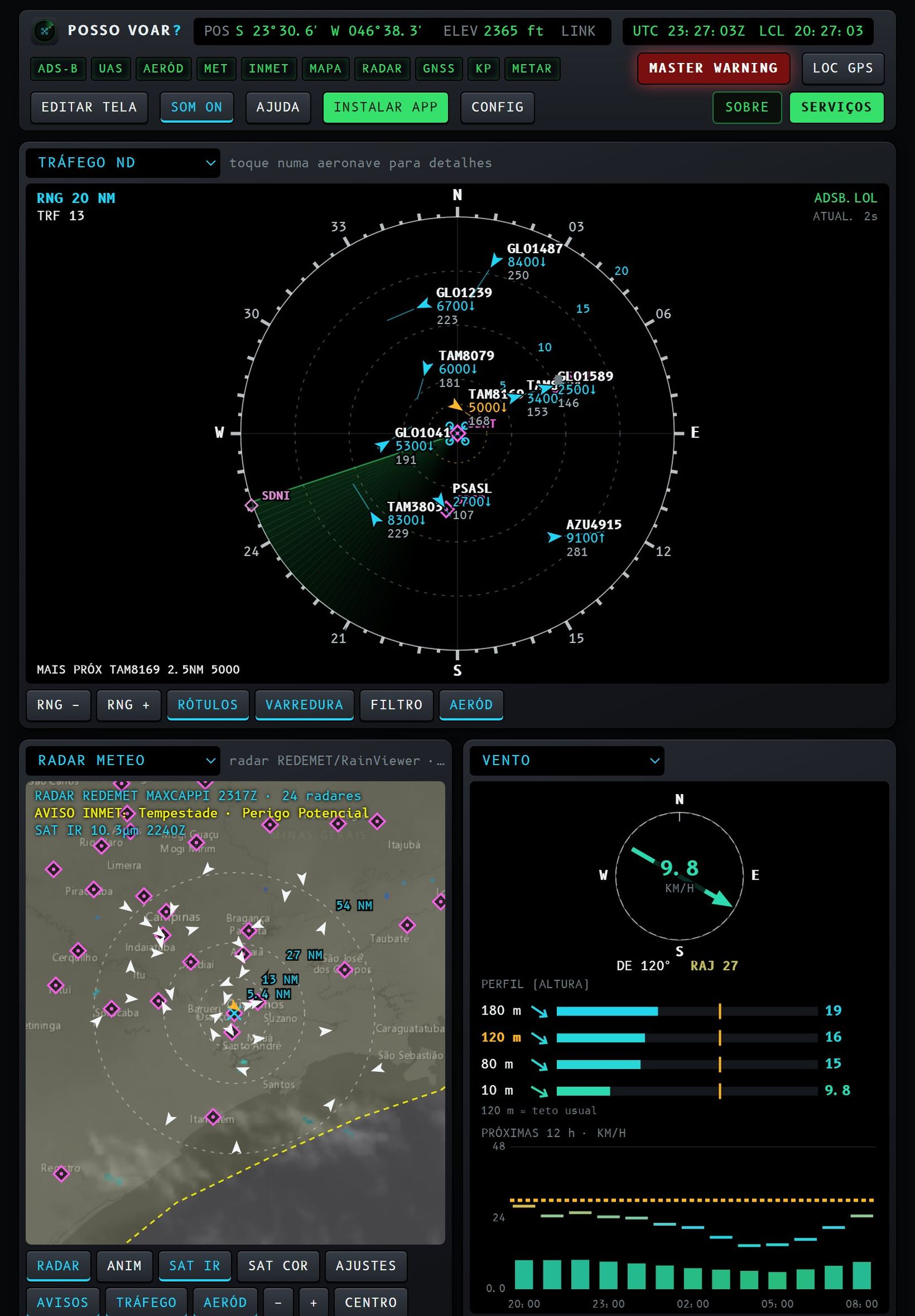Toggle the SAT IR satellite layer
The height and width of the screenshot is (1316, 915).
[195, 1266]
